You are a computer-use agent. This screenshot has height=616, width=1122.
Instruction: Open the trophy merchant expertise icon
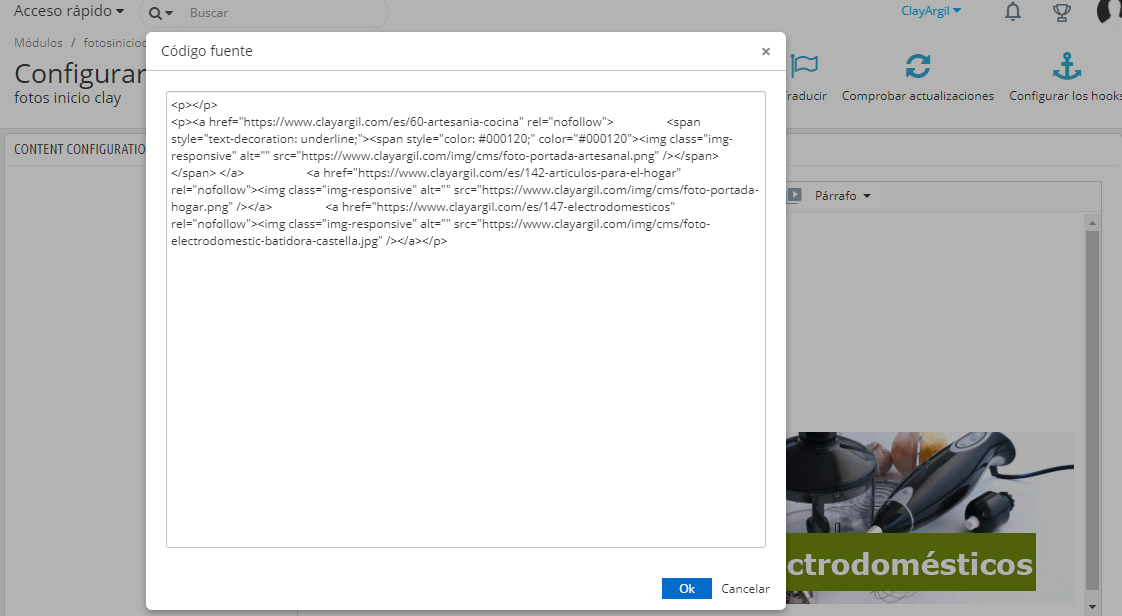coord(1062,12)
